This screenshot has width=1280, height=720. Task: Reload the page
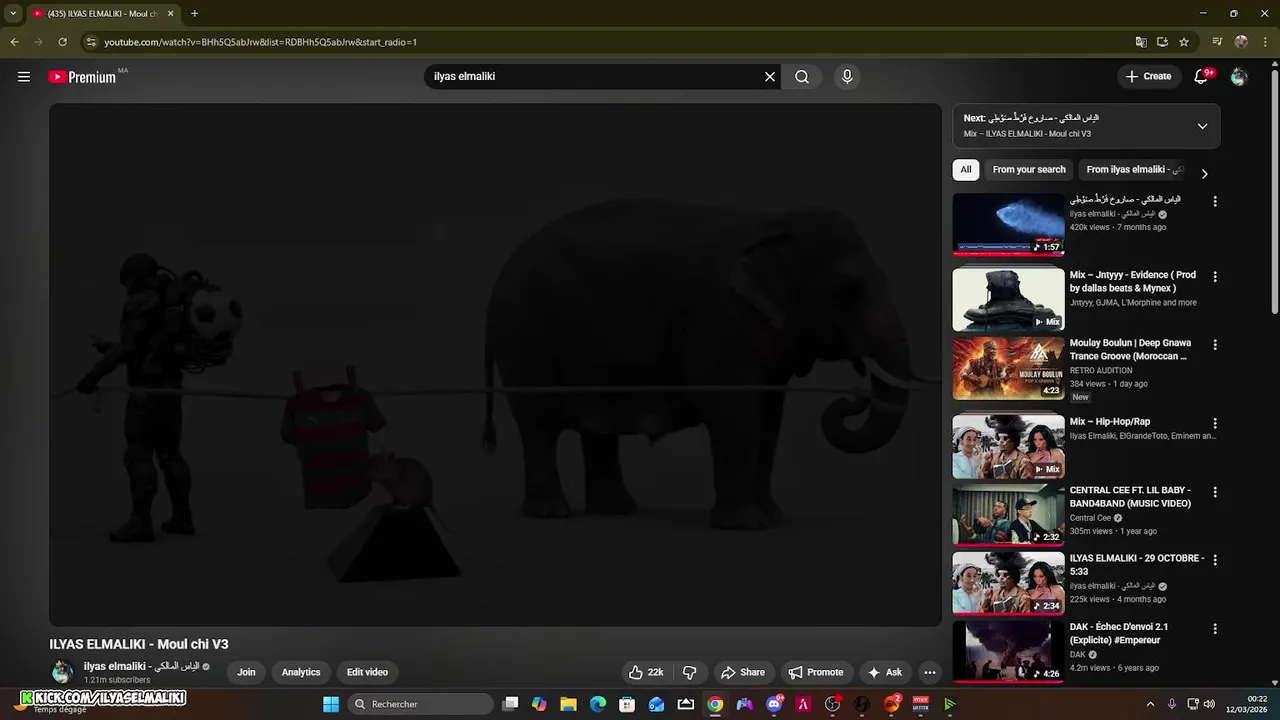coord(62,42)
